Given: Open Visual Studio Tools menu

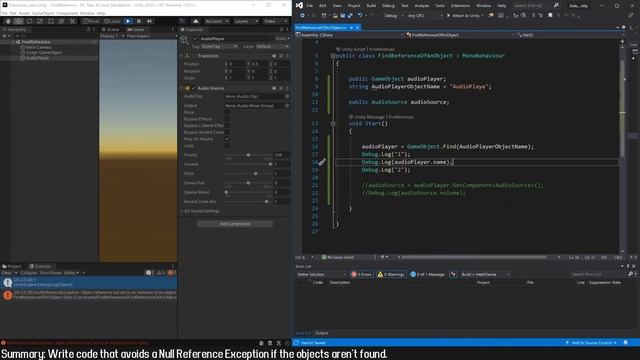Looking at the screenshot, I should tap(440, 6).
